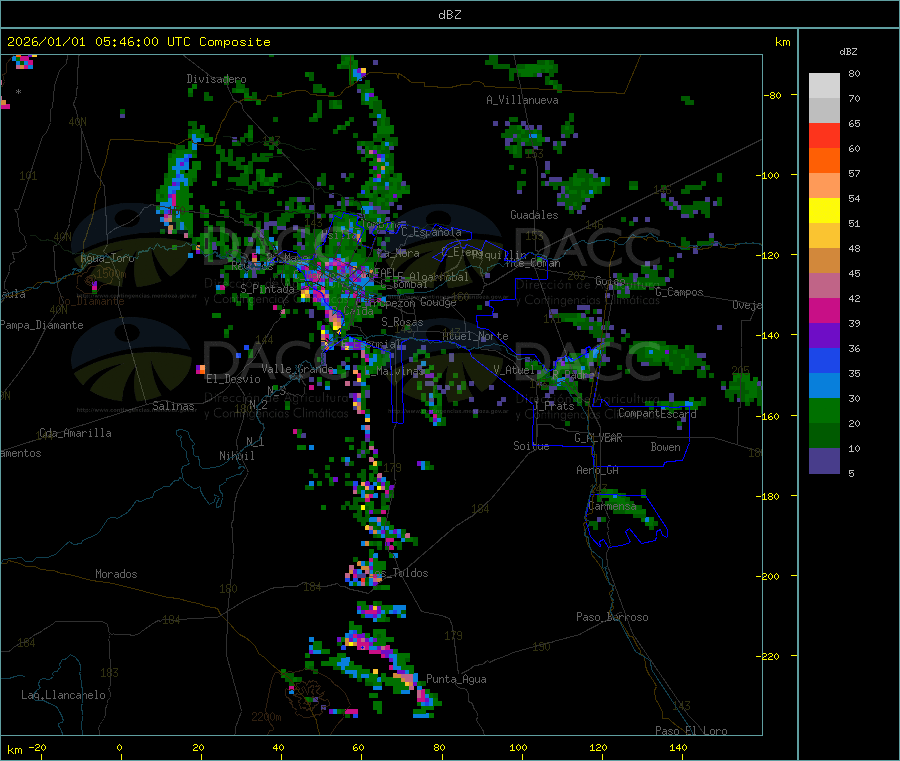This screenshot has height=761, width=900.
Task: Click the Soitue location label
Action: [531, 446]
